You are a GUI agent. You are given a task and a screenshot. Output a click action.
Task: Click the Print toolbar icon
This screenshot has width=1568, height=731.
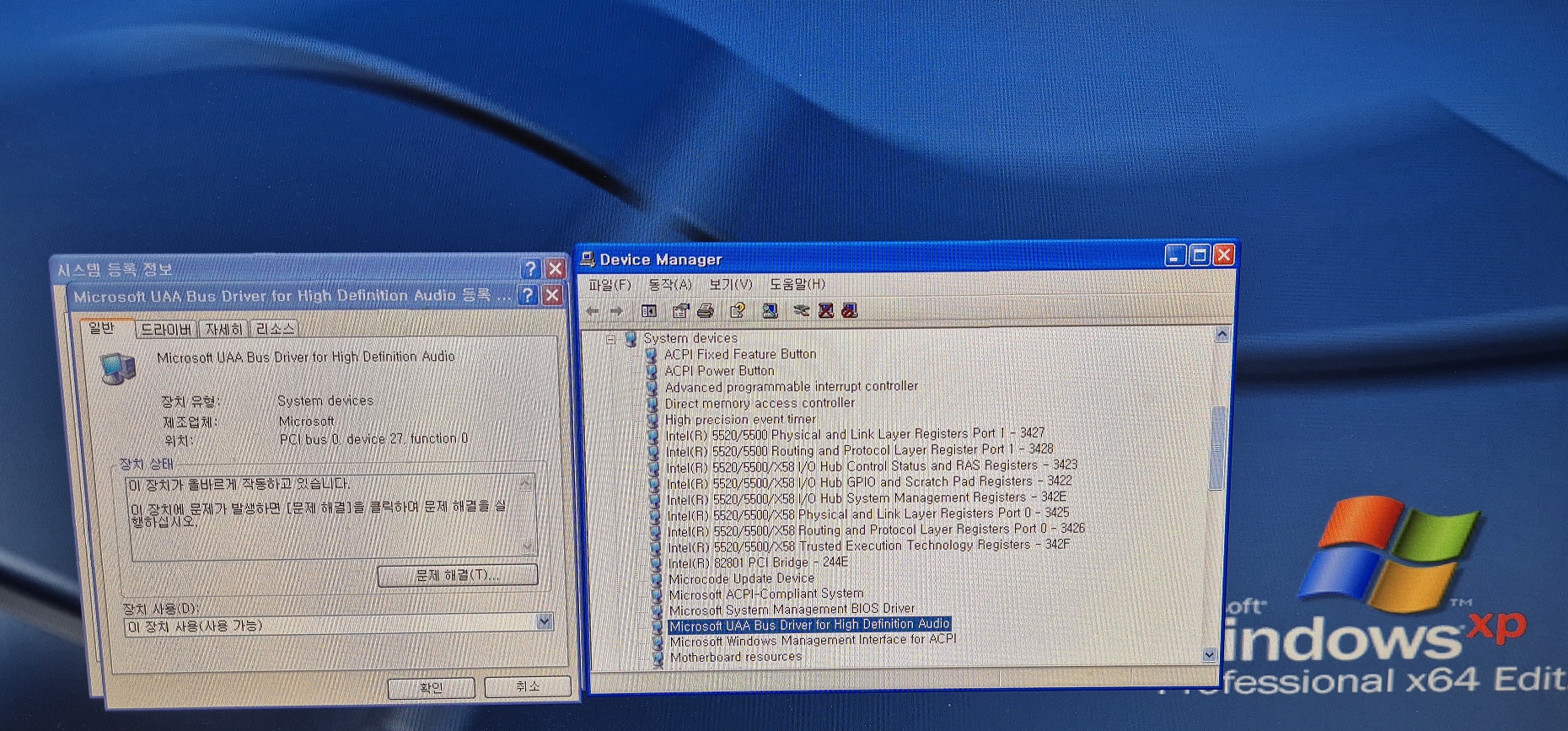(705, 311)
